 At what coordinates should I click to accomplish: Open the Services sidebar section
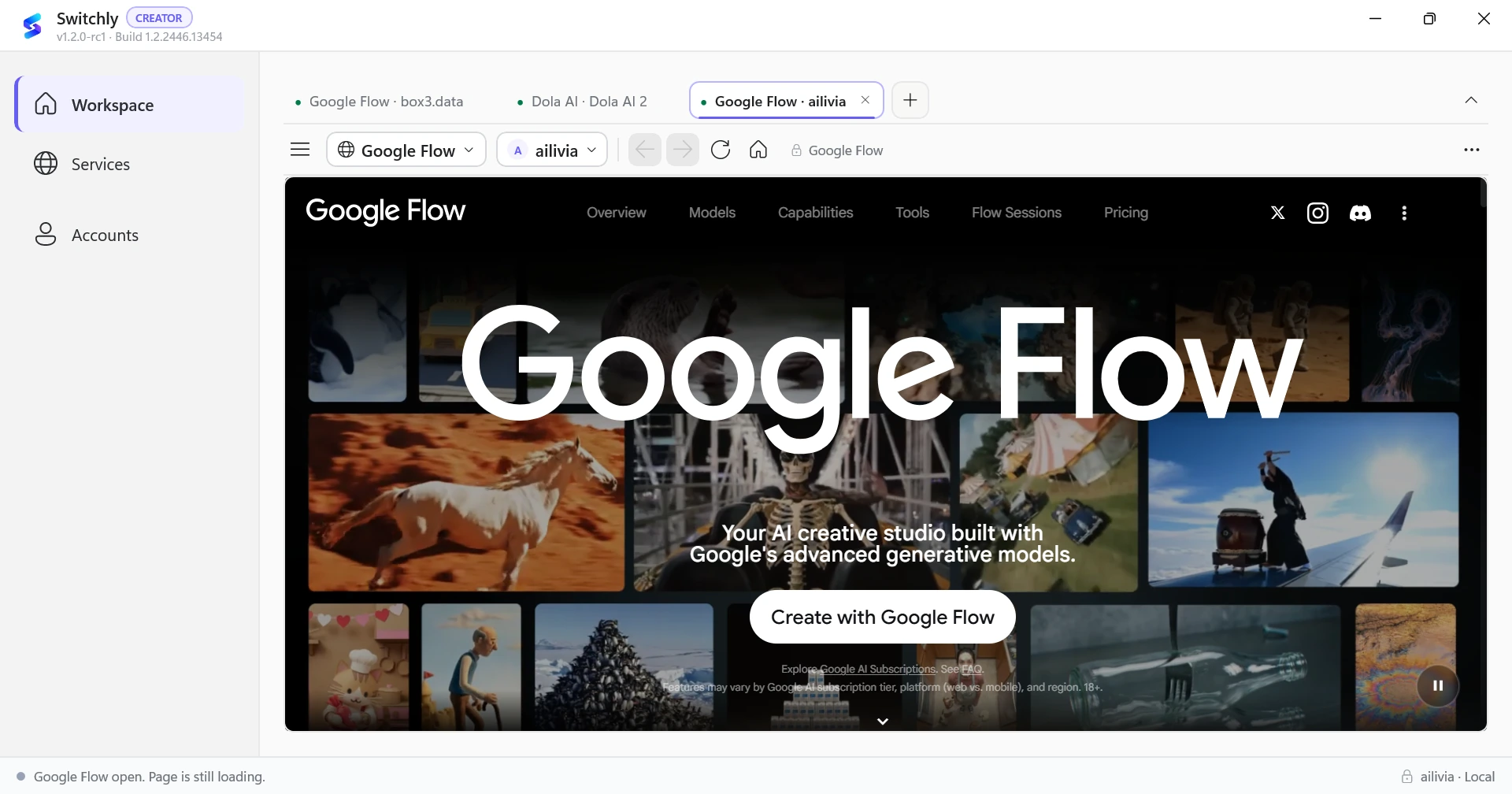click(130, 164)
